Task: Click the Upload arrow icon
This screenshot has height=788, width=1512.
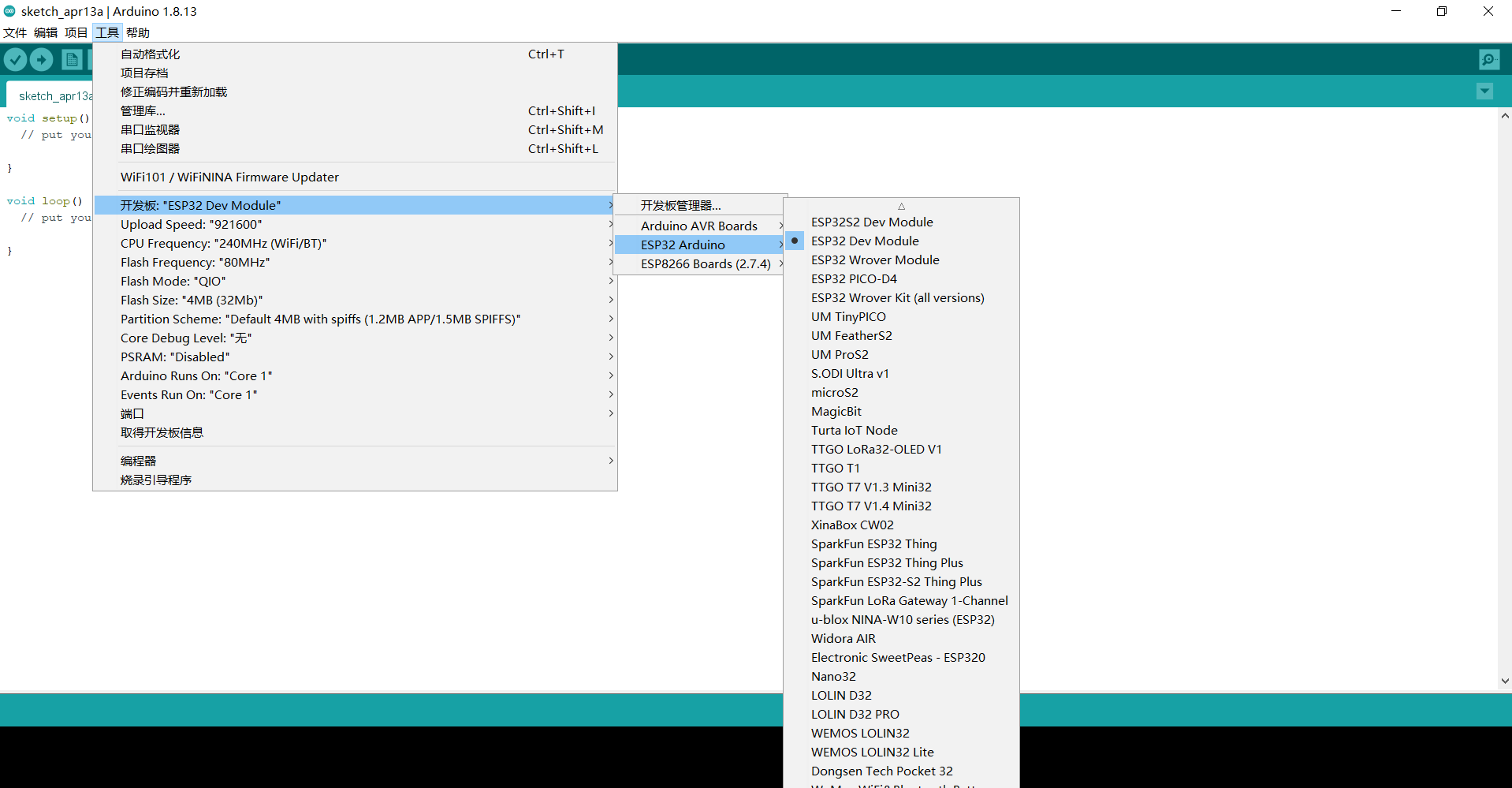Action: click(41, 59)
